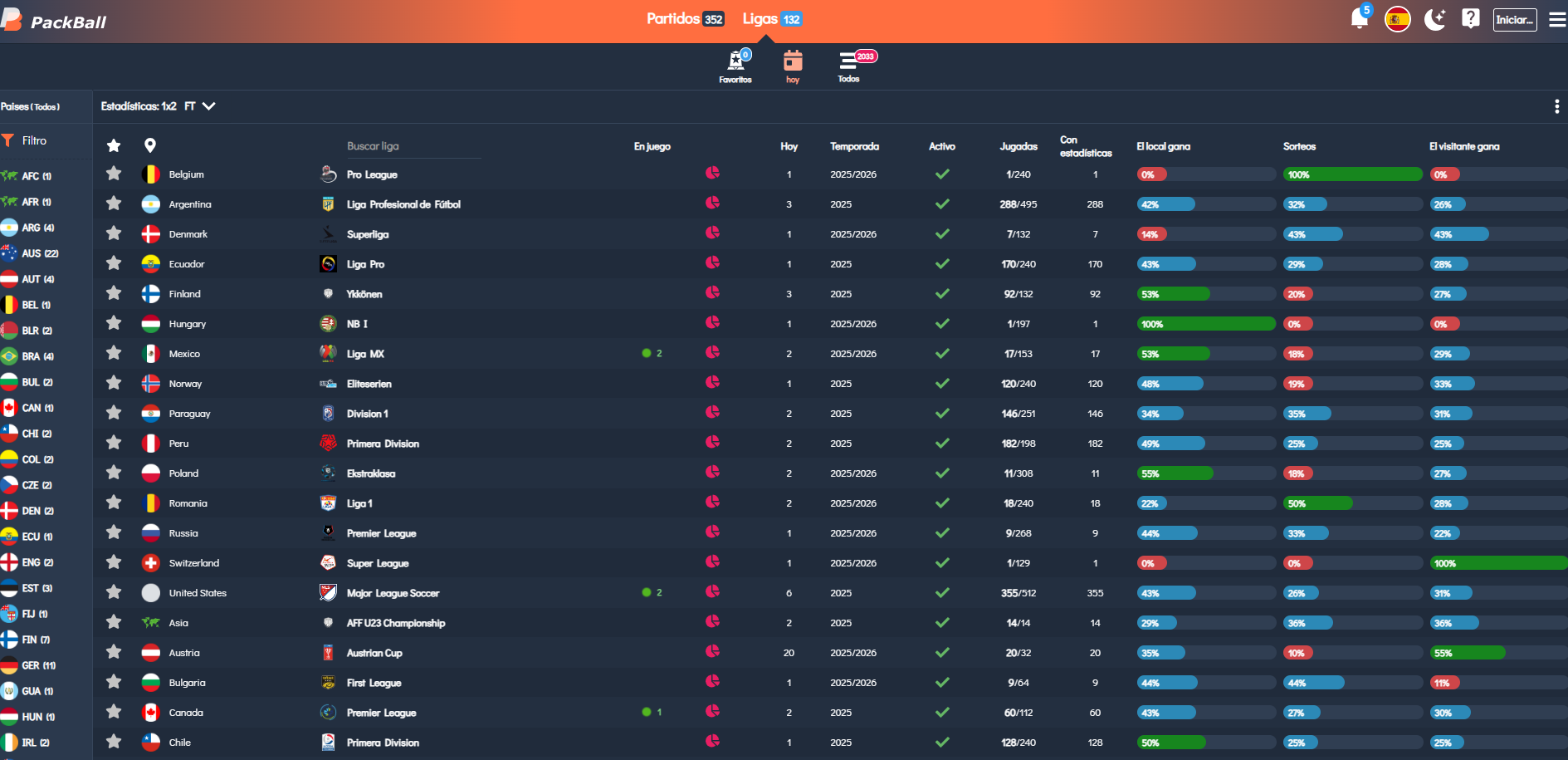Star the Finland Ykkönen row

click(114, 293)
